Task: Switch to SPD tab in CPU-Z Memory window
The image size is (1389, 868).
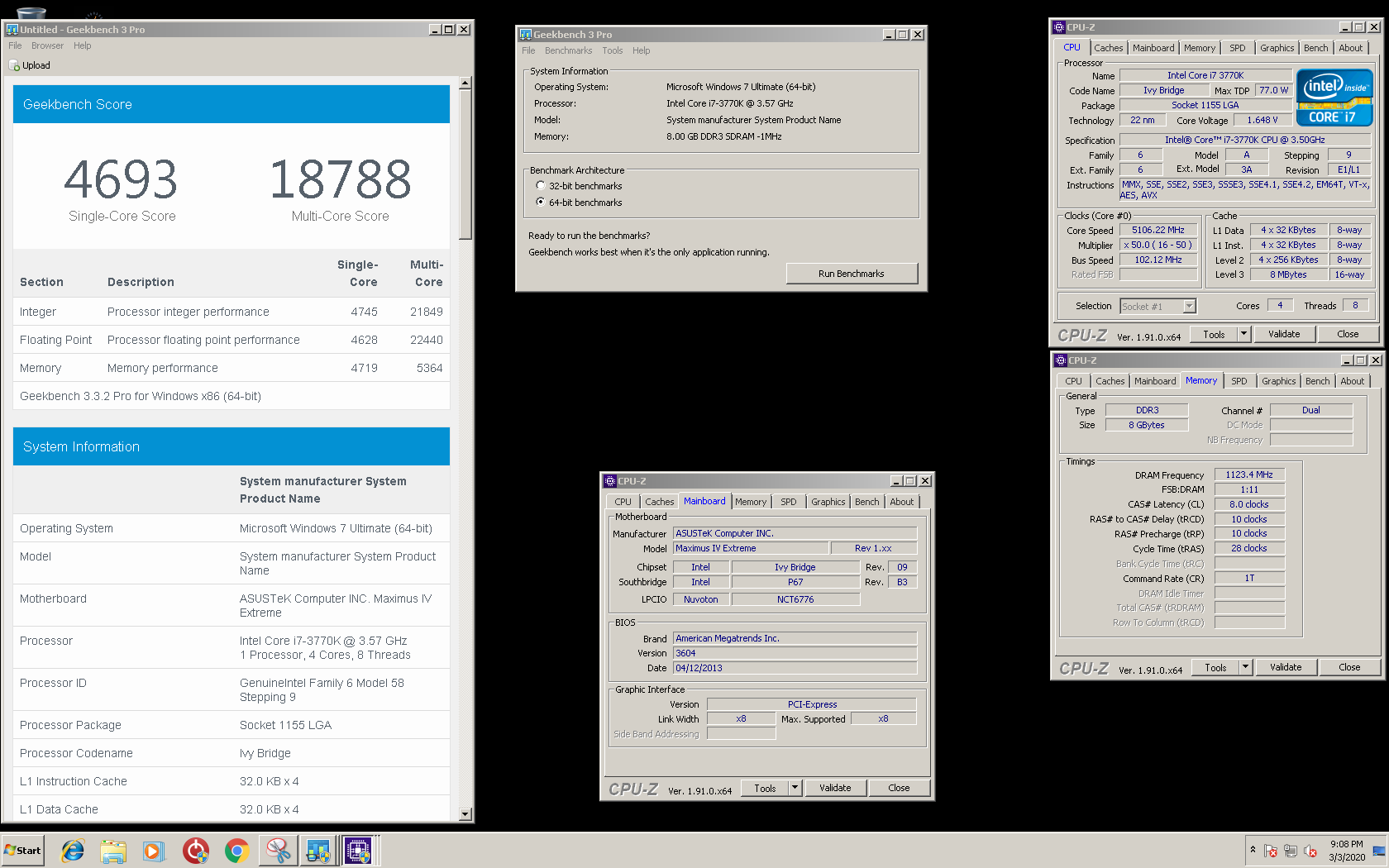Action: [x=1239, y=381]
